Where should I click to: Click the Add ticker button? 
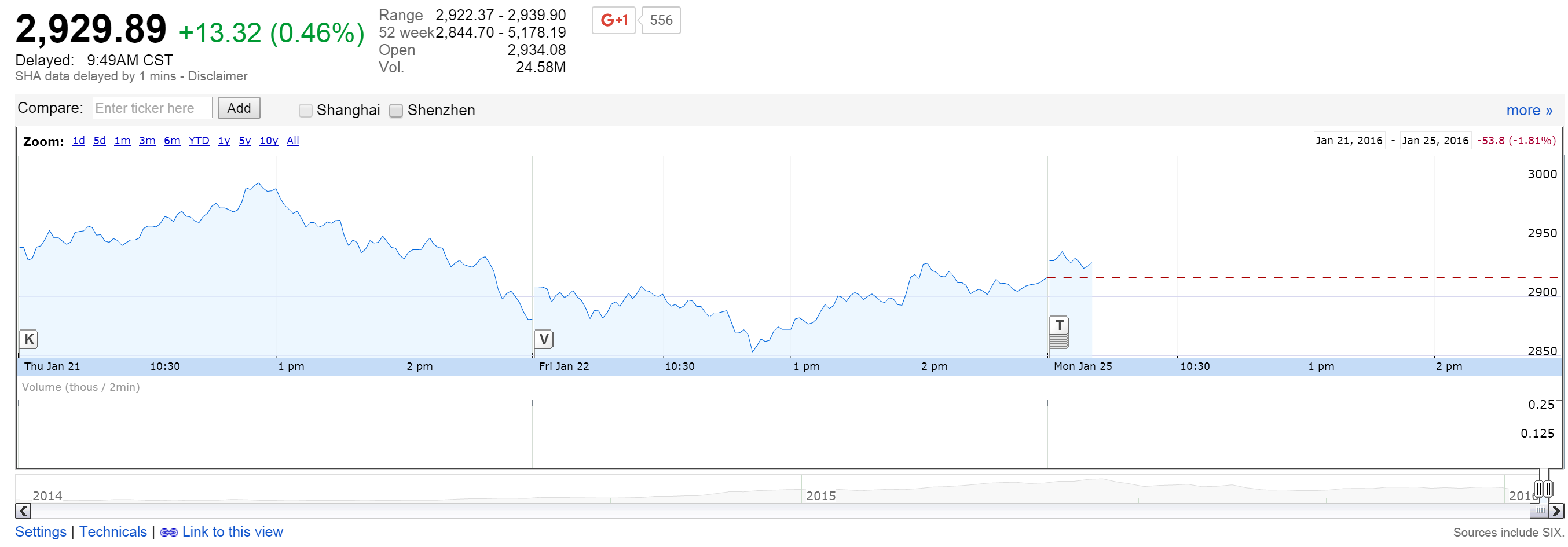pos(239,108)
